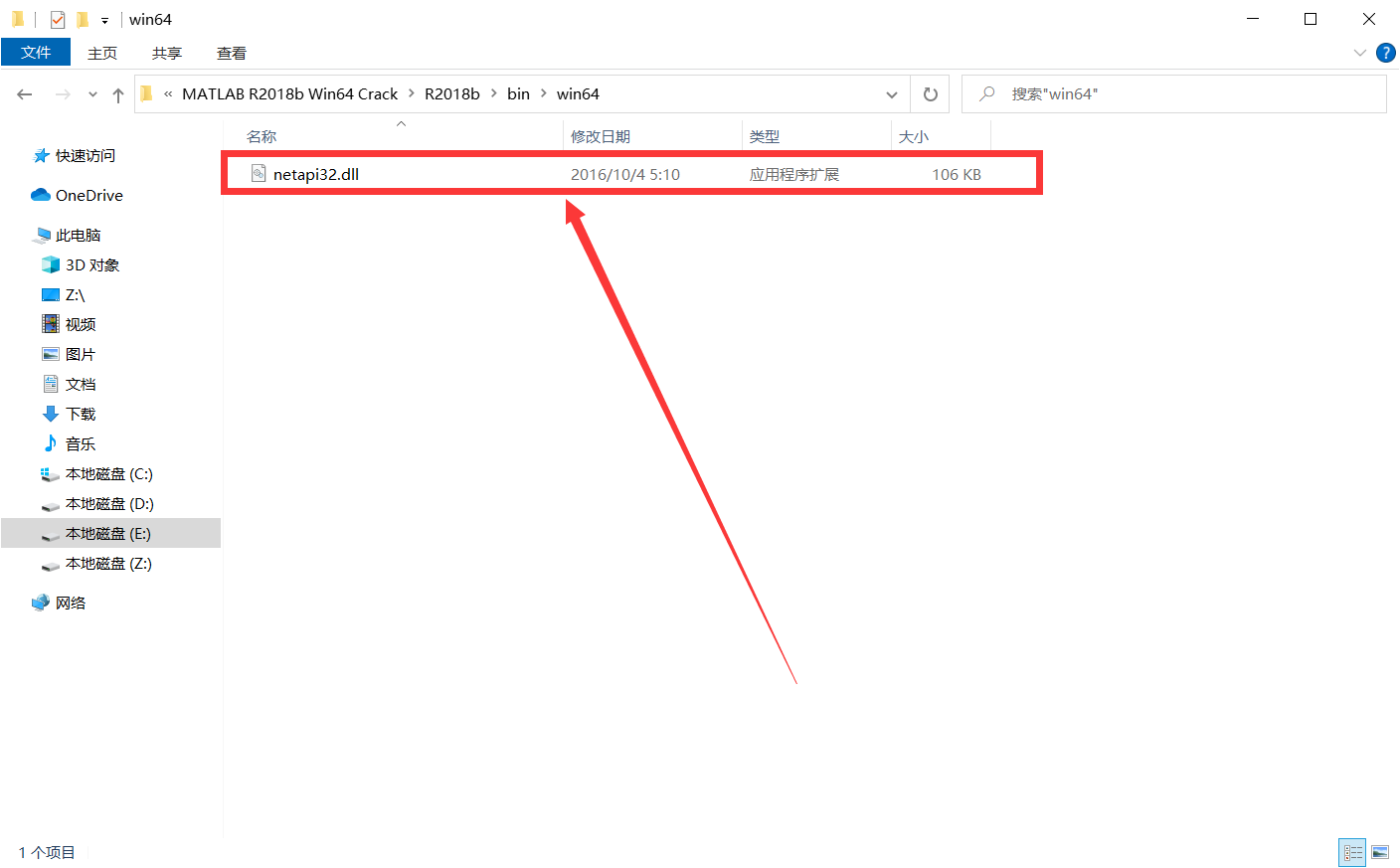Open the Z:\ location
The width and height of the screenshot is (1400, 868).
(x=76, y=295)
